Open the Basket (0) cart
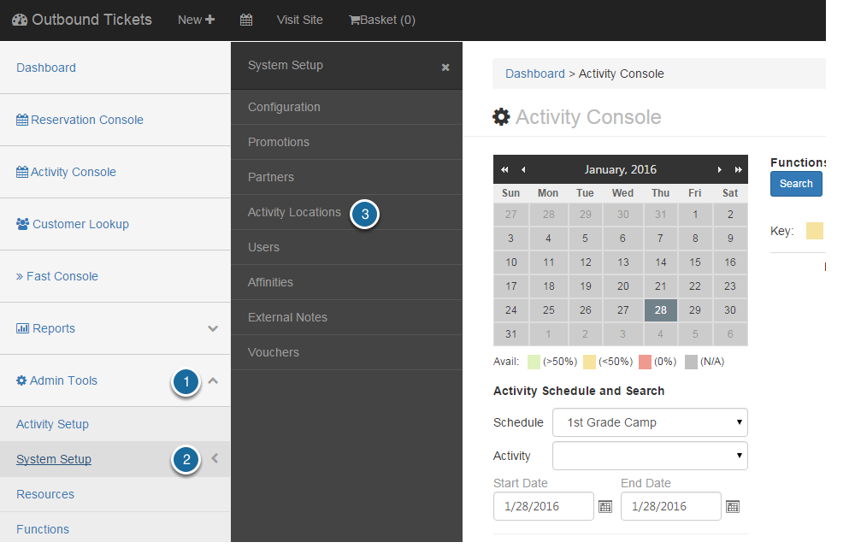This screenshot has height=554, width=855. coord(382,20)
